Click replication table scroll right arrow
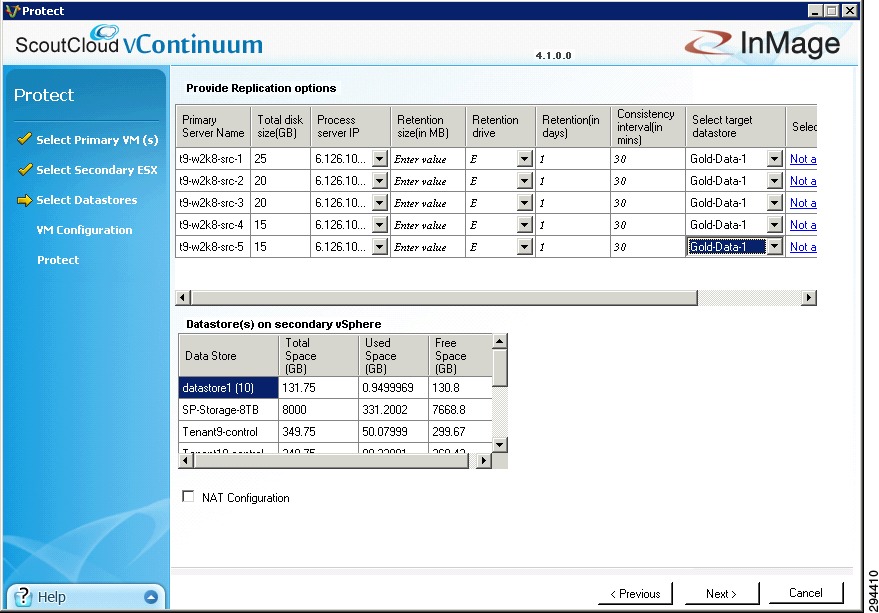The image size is (879, 613). 808,298
